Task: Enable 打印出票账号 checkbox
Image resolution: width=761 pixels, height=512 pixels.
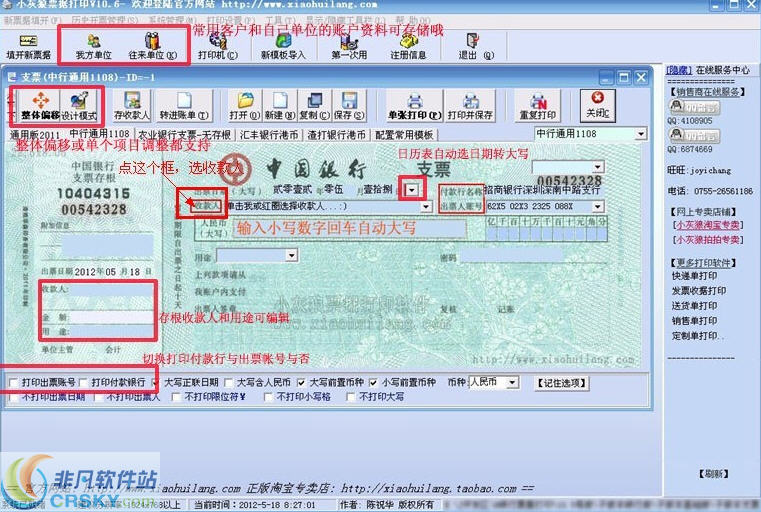Action: click(x=14, y=383)
